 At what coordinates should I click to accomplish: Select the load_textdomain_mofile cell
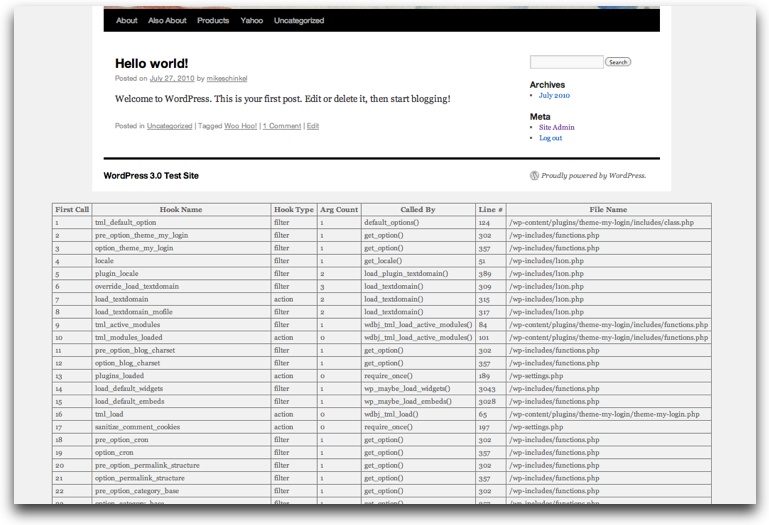[181, 312]
